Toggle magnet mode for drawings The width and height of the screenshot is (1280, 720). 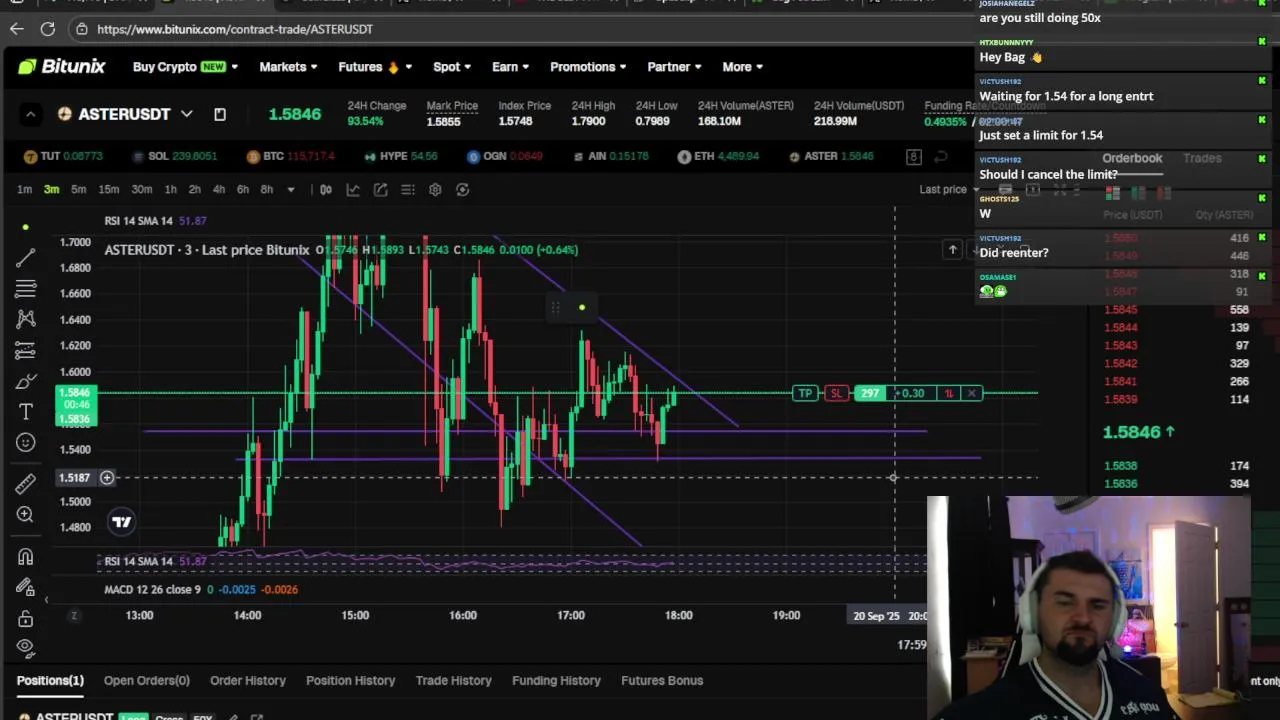[x=26, y=557]
